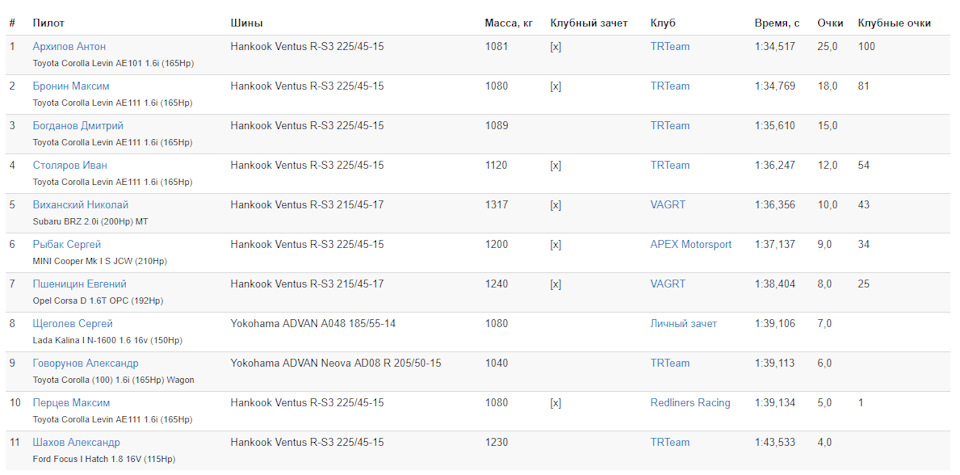Click the Масса, кг column header

[x=509, y=23]
